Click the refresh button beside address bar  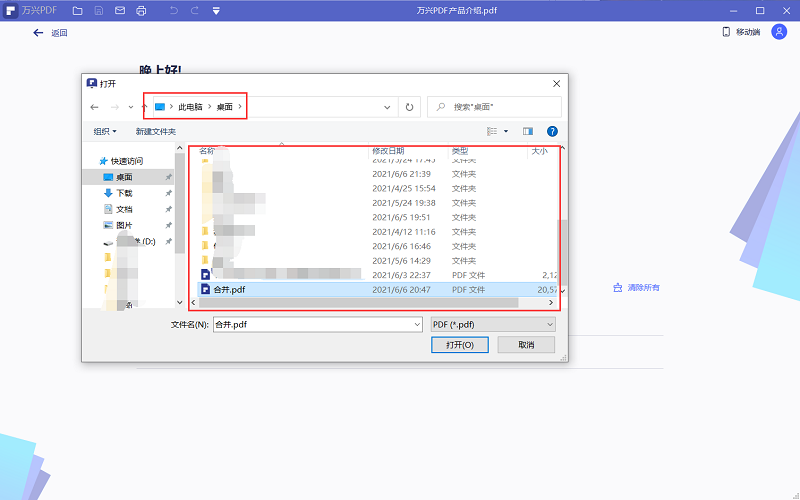tap(408, 106)
